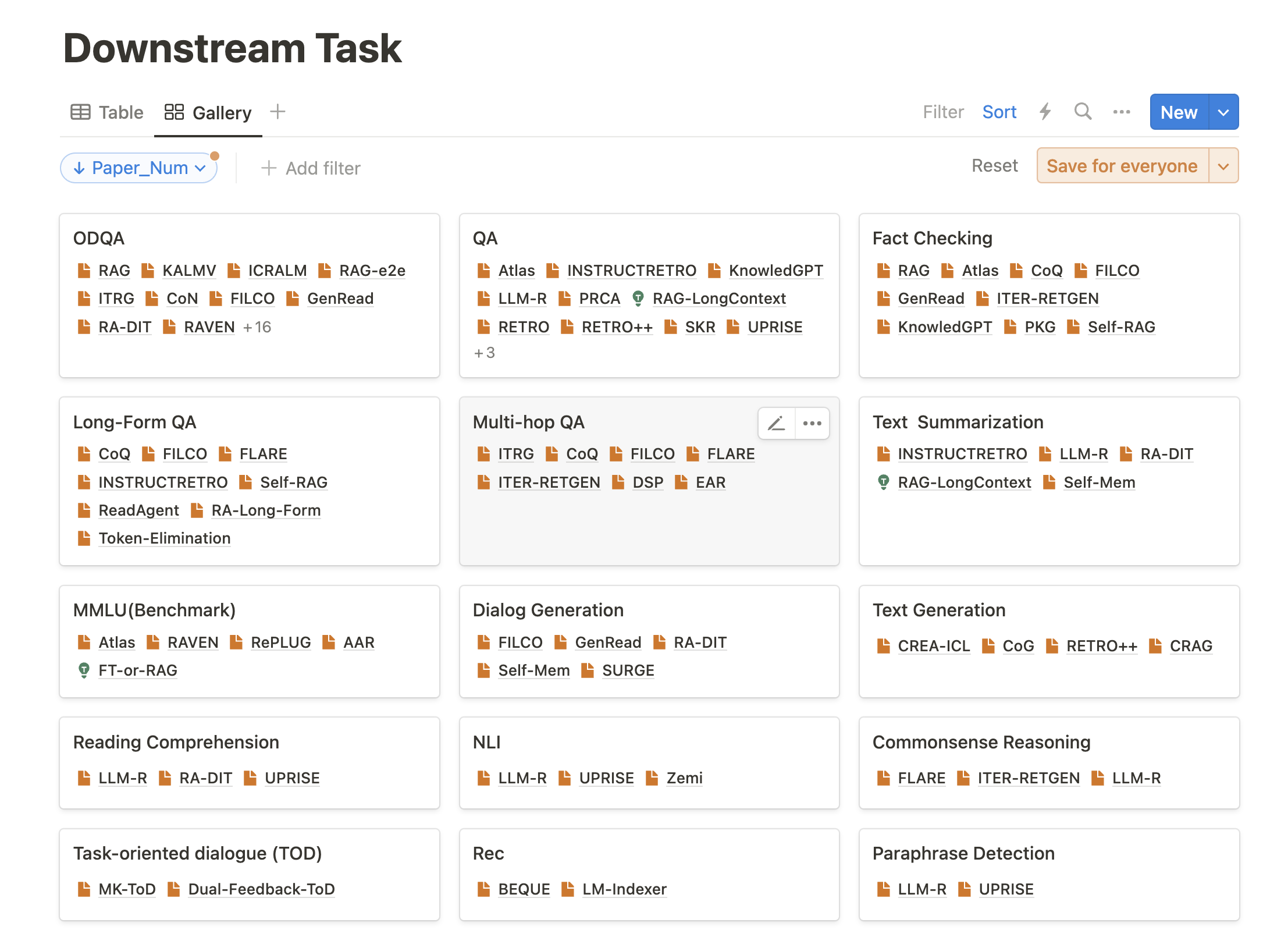The height and width of the screenshot is (937, 1288).
Task: Expand Save for everyone dropdown arrow
Action: point(1223,166)
